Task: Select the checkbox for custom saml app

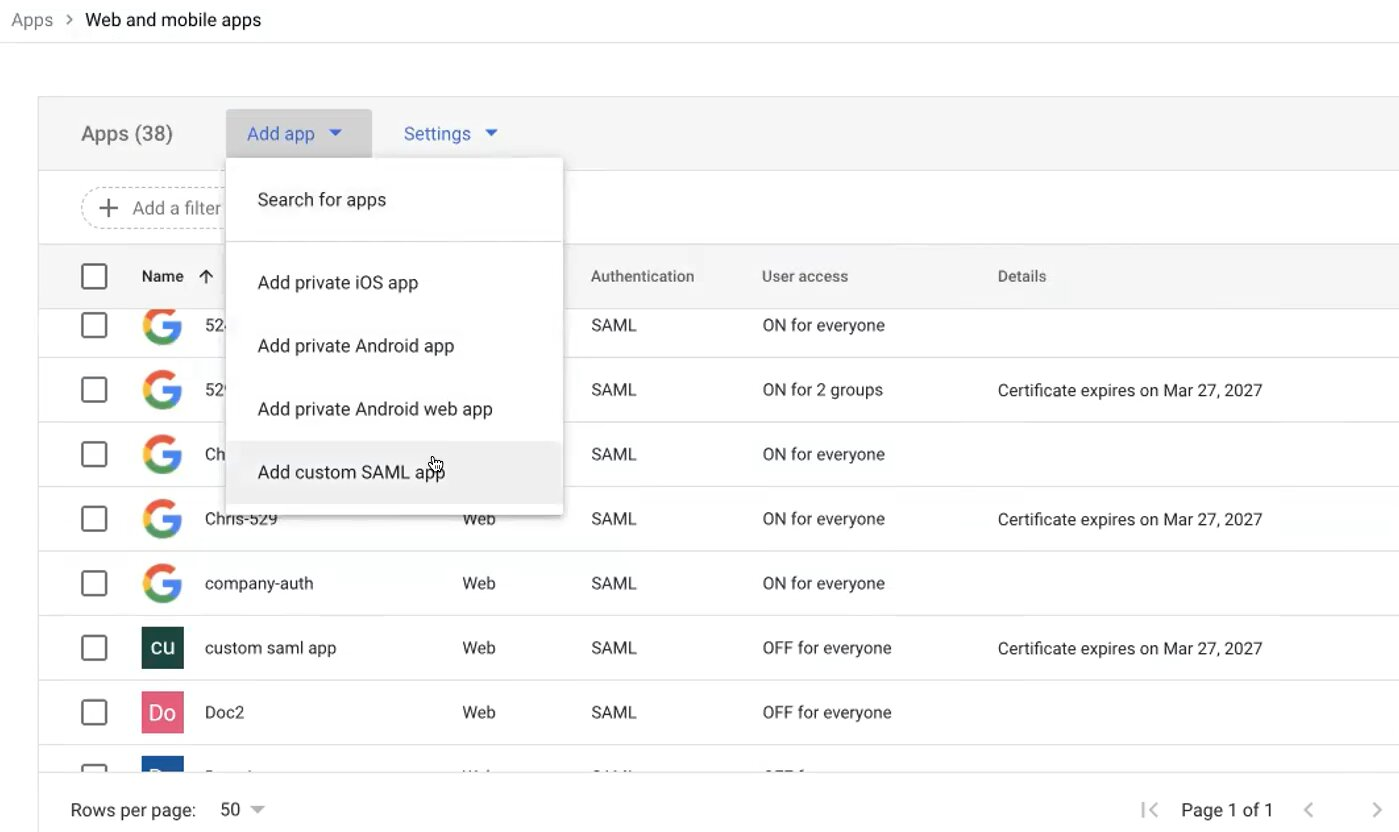Action: point(94,648)
